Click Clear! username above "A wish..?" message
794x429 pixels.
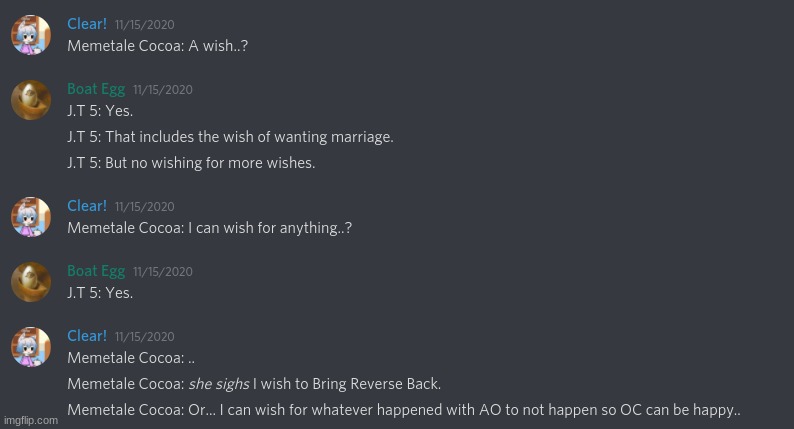pos(87,24)
